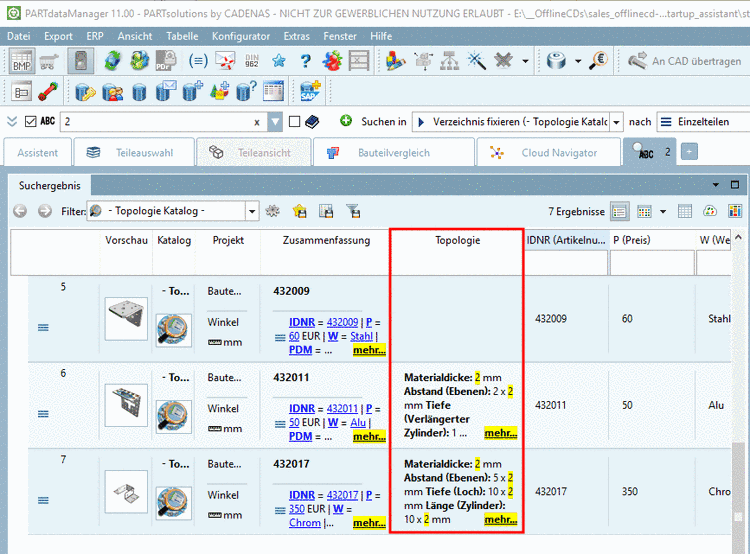Click mehr... in Topologie for 432017
Viewport: 750px width, 554px height.
click(500, 520)
